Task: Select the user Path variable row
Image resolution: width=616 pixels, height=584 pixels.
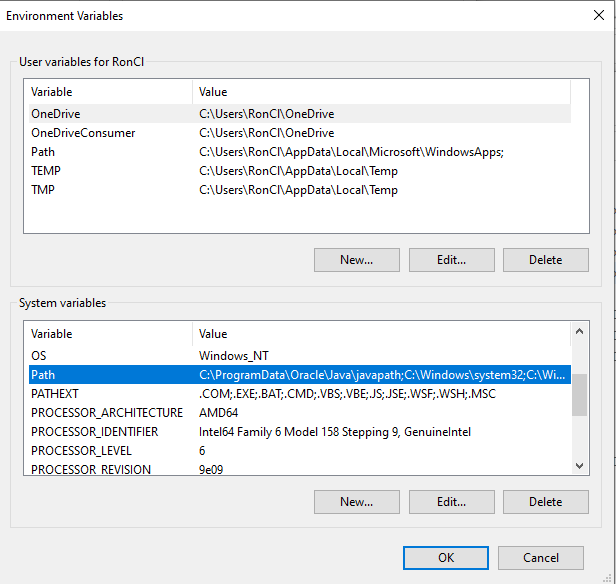Action: 110,152
